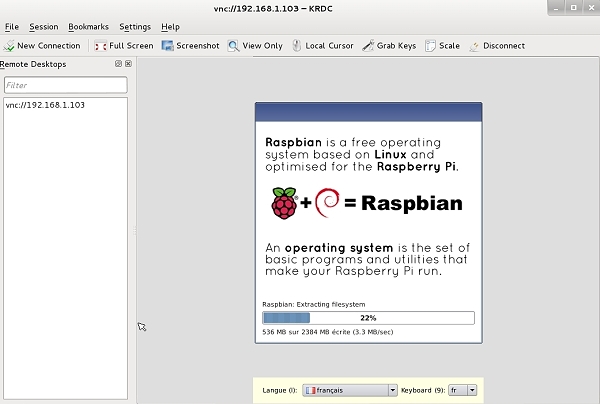Float the Remote Desktops panel

tap(118, 64)
